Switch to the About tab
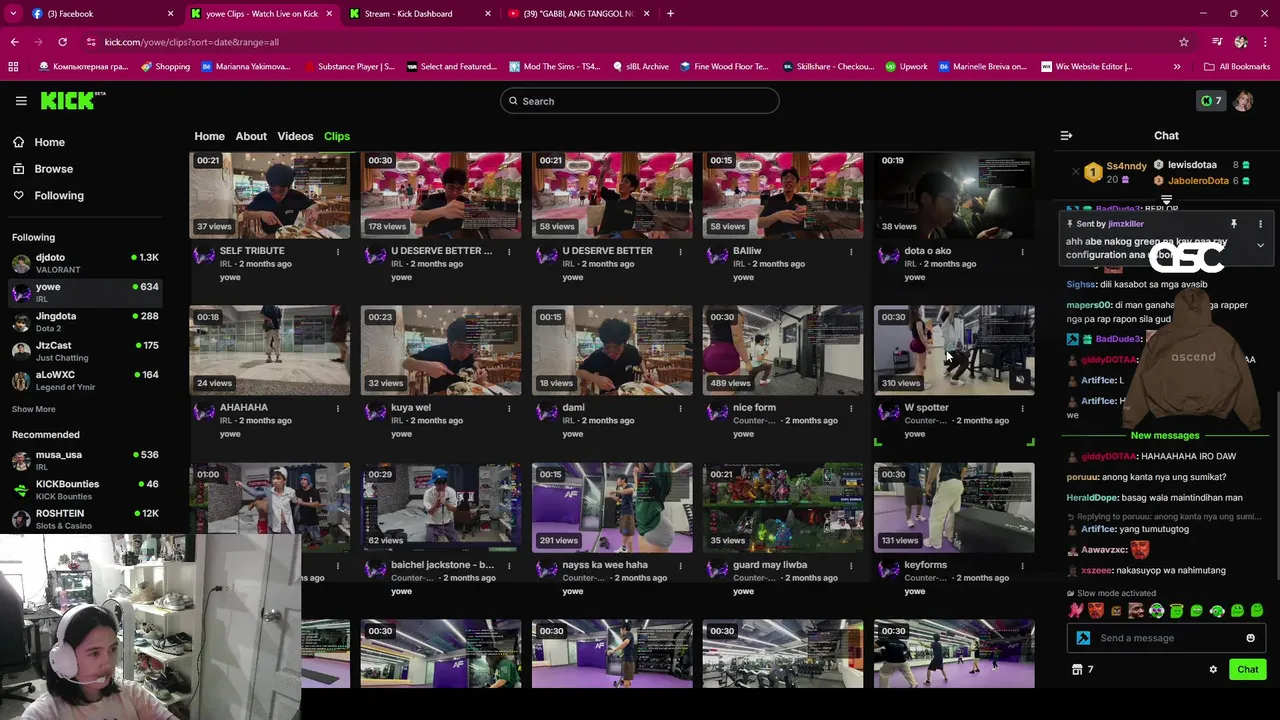 point(251,136)
